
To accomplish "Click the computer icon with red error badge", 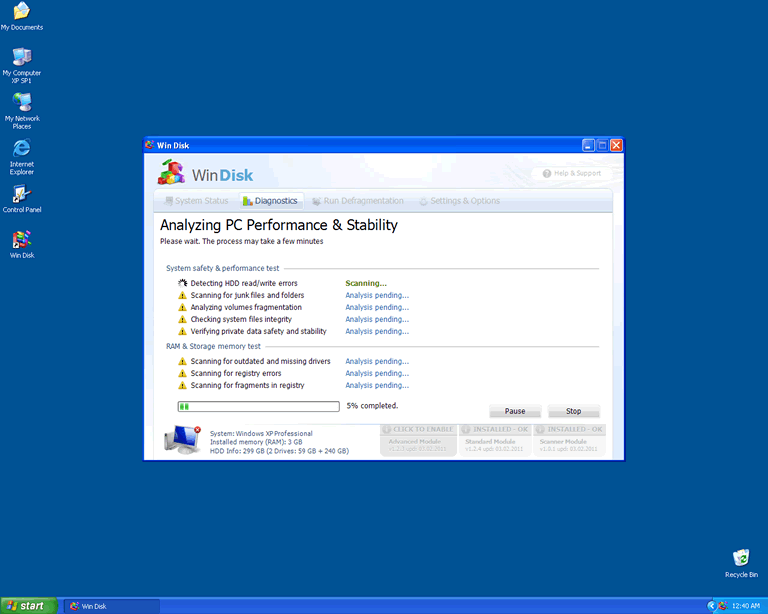I will [182, 439].
